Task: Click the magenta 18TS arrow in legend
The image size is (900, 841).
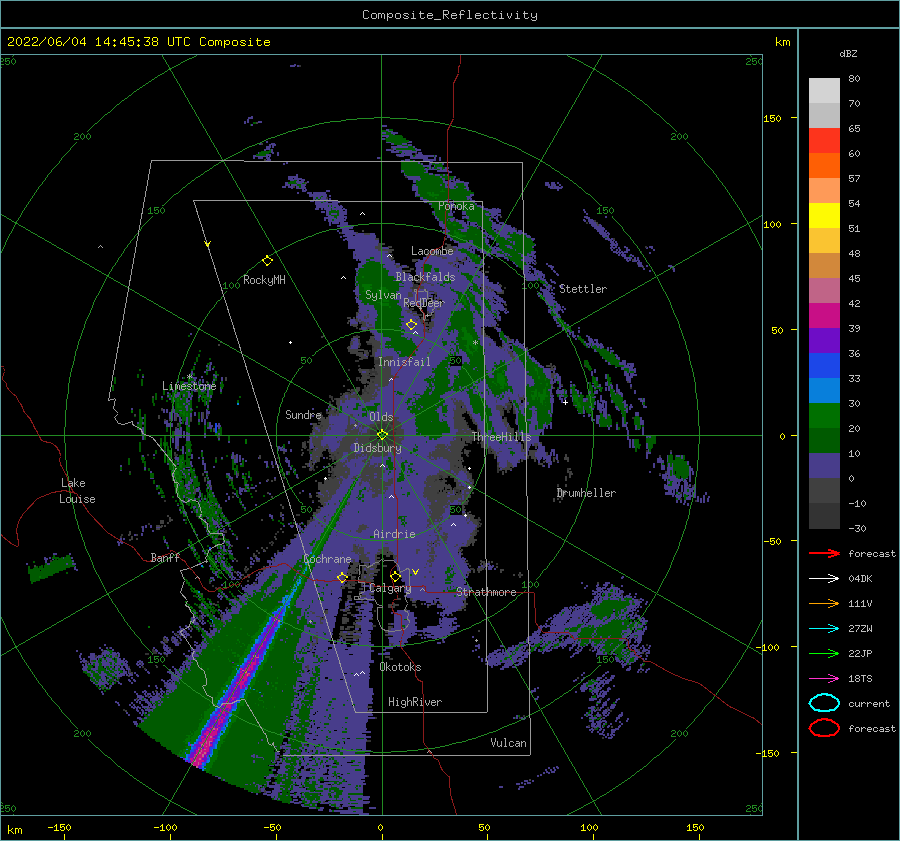Action: pyautogui.click(x=824, y=679)
